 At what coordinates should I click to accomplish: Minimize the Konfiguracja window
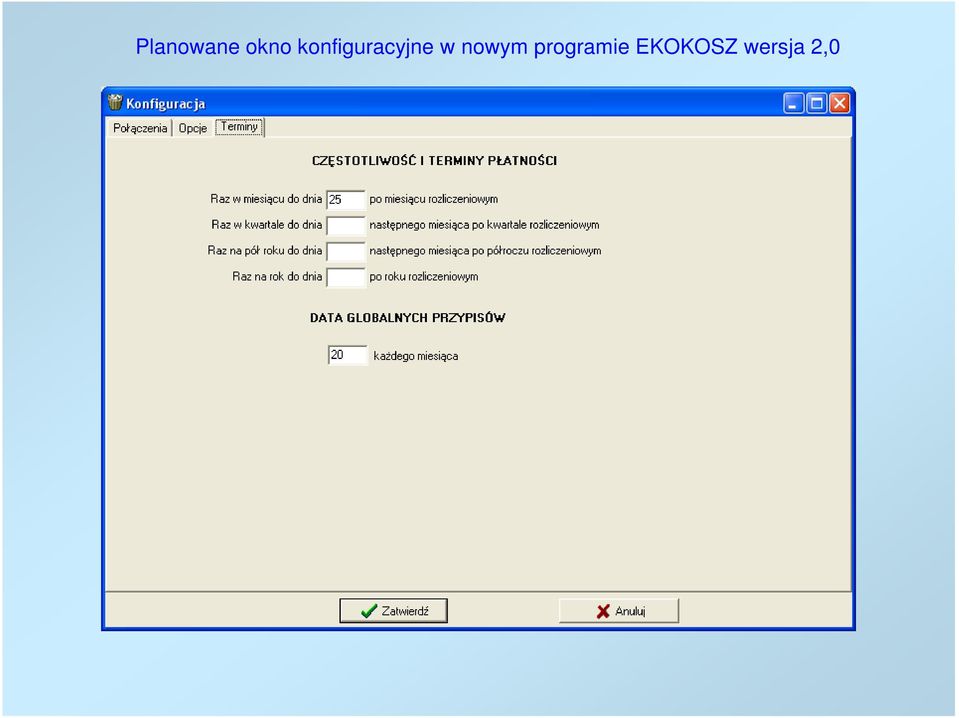(793, 103)
